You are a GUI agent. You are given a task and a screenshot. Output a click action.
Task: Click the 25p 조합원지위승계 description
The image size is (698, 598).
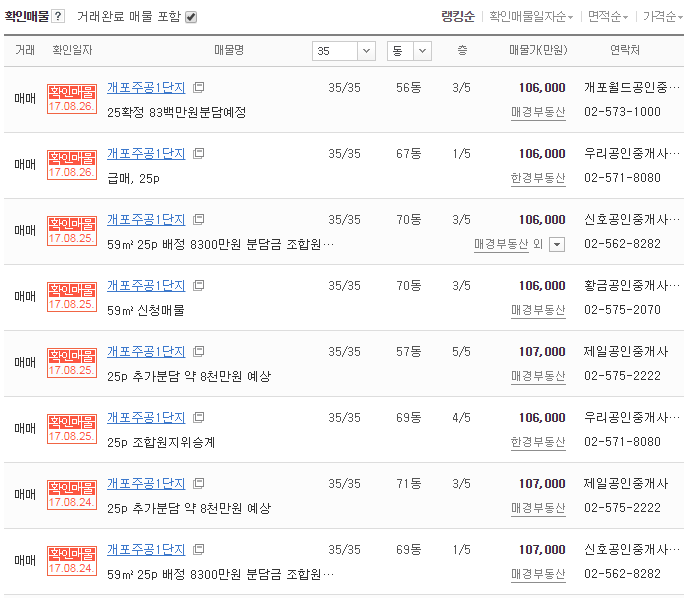(x=161, y=442)
